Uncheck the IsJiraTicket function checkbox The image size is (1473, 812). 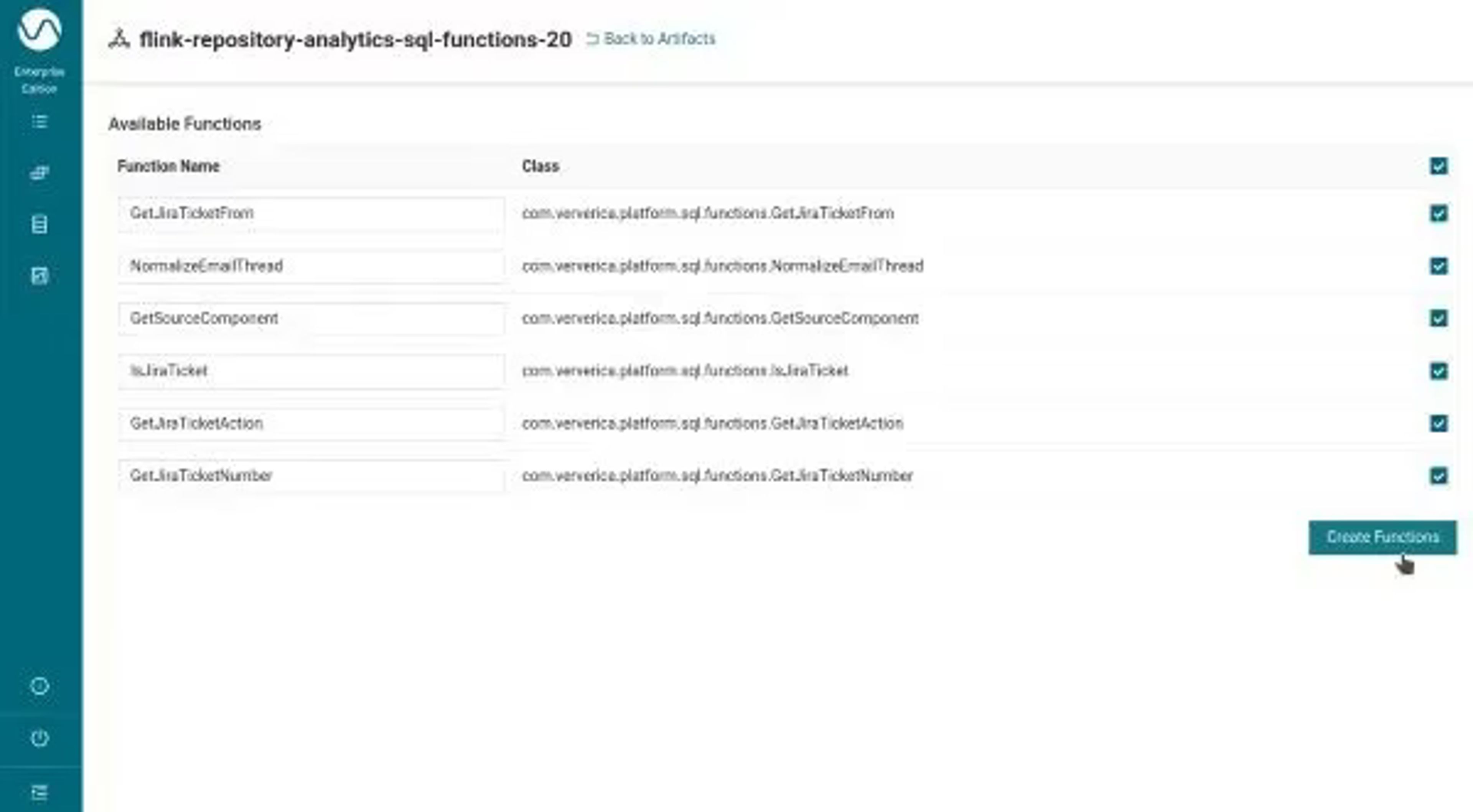pyautogui.click(x=1439, y=371)
